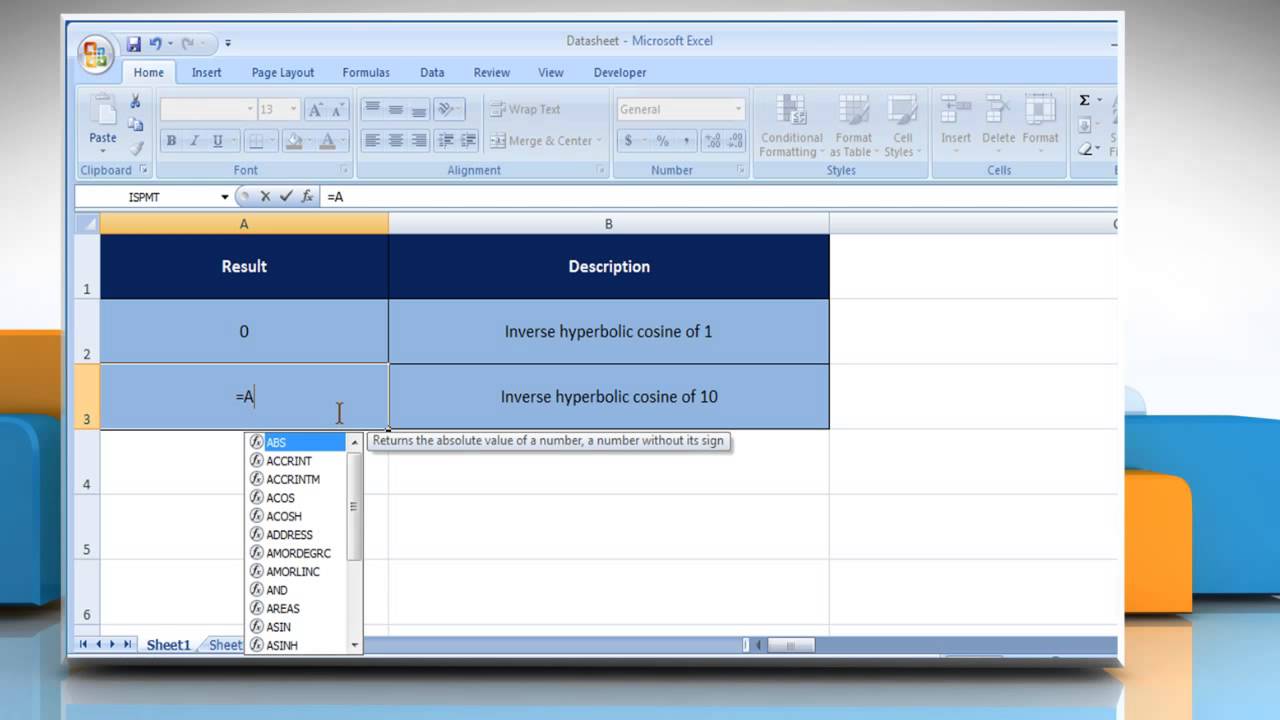
Task: Open the View ribbon tab
Action: [551, 72]
